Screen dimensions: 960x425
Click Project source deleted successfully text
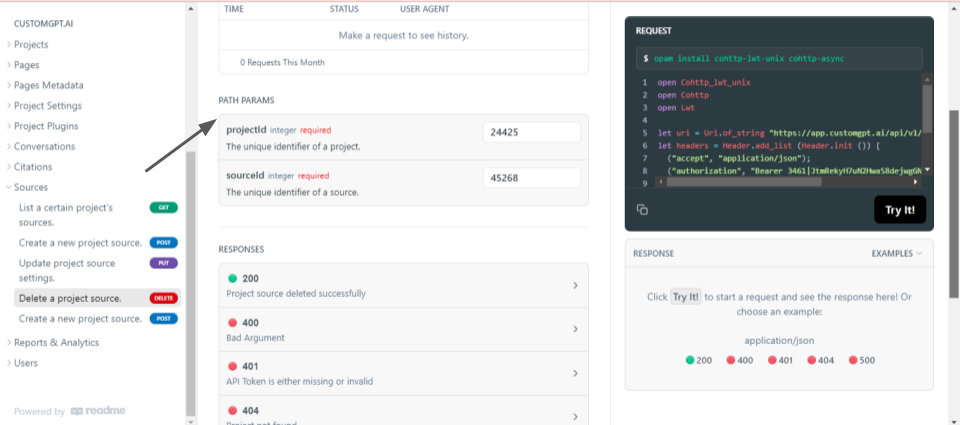tap(296, 293)
